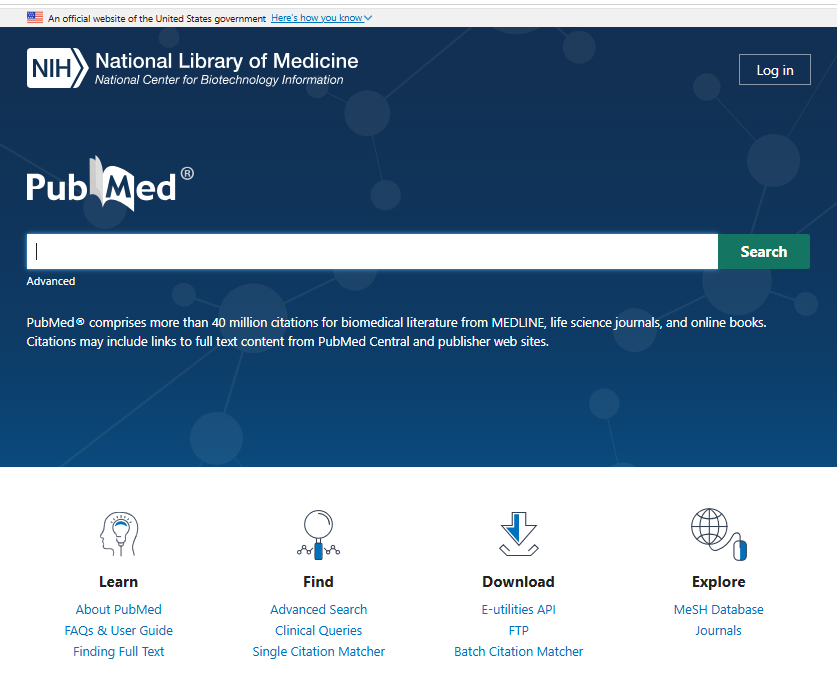The image size is (837, 682).
Task: Click the US flag icon
Action: tap(35, 18)
